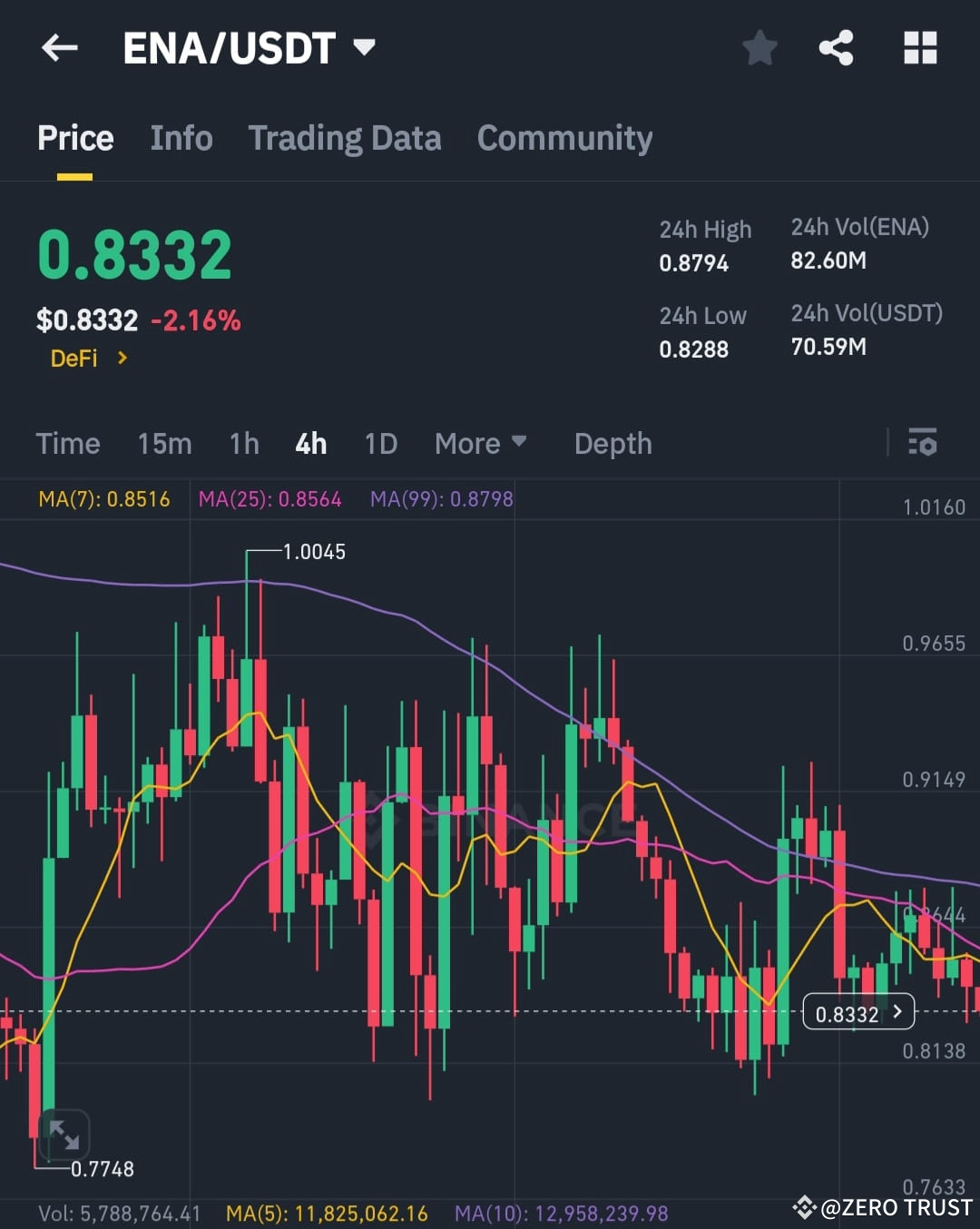This screenshot has height=1229, width=980.
Task: Expand the current price 0.8332 tag chevron
Action: coord(896,1011)
